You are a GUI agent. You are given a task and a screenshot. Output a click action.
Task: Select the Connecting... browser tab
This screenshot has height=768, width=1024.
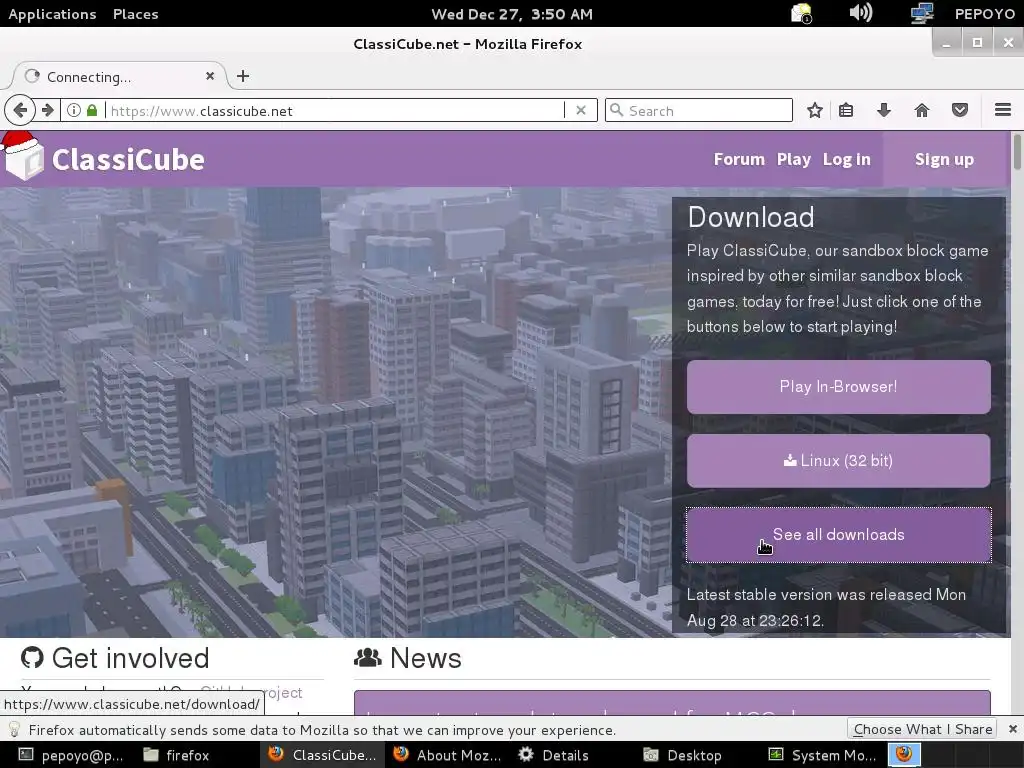(118, 76)
